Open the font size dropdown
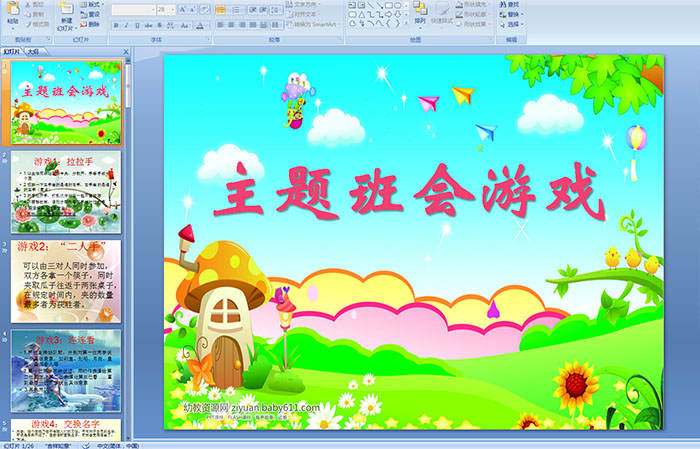This screenshot has height=449, width=700. coord(172,9)
